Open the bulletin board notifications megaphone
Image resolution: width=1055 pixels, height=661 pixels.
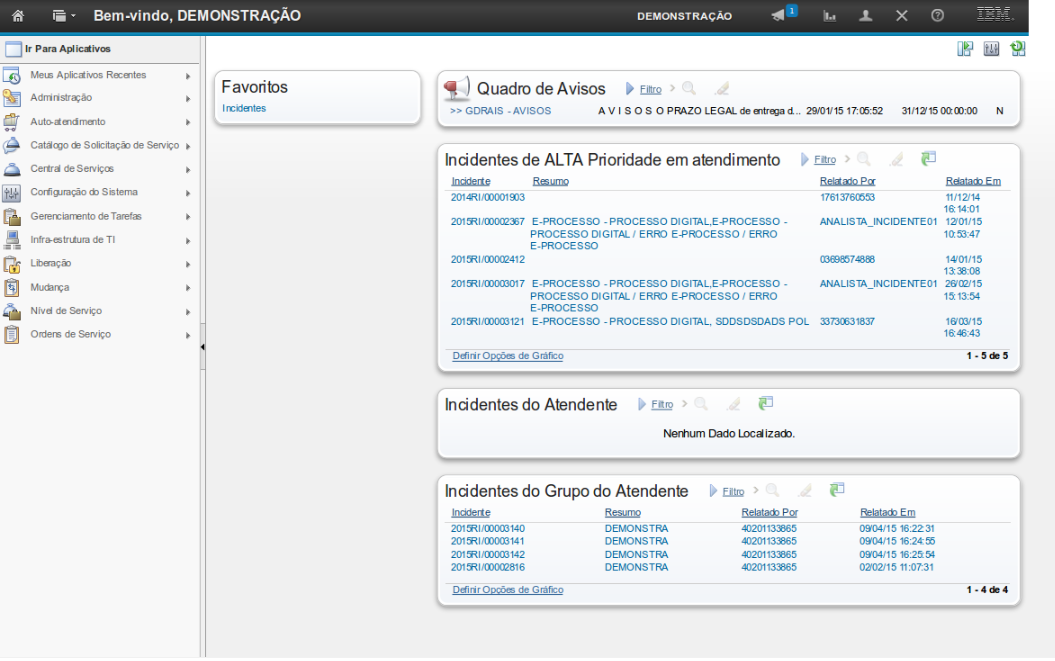pos(779,15)
